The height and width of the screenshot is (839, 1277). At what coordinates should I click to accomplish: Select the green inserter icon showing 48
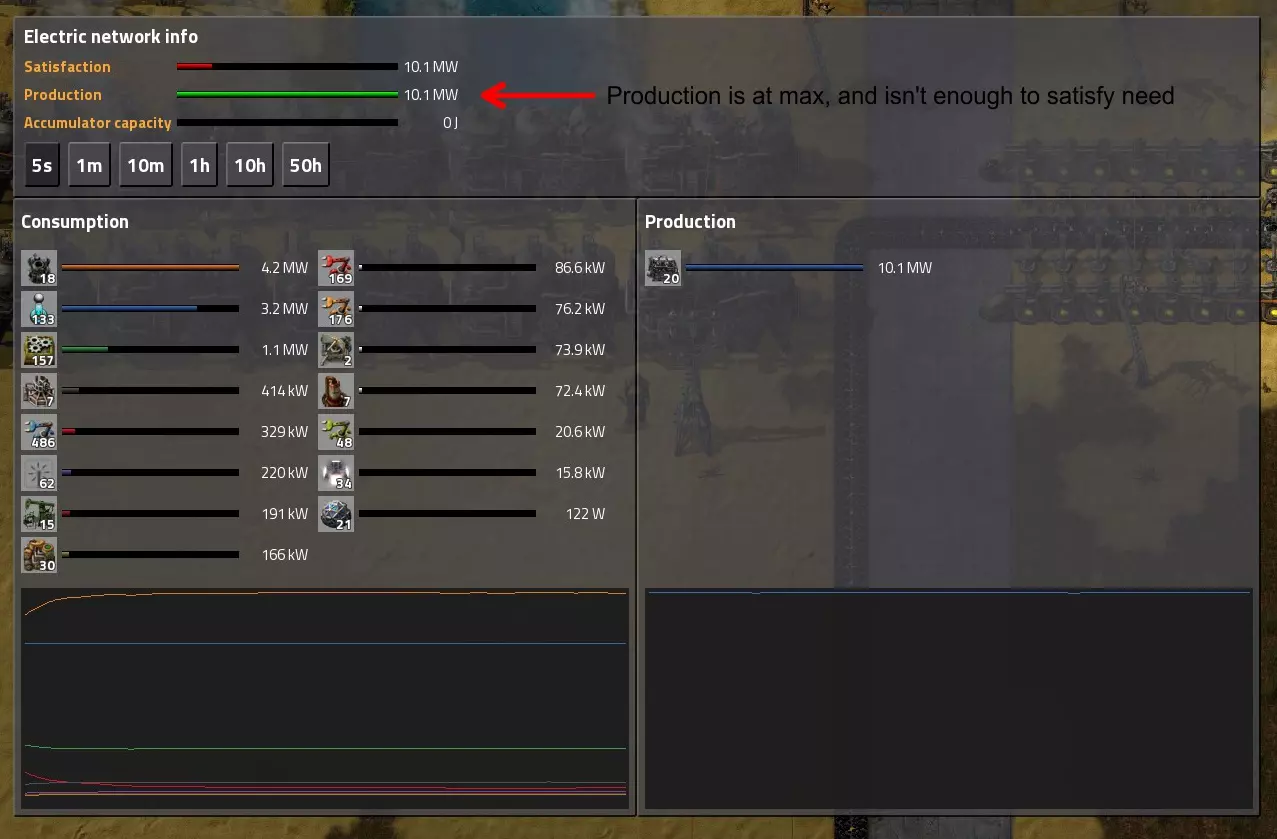336,432
